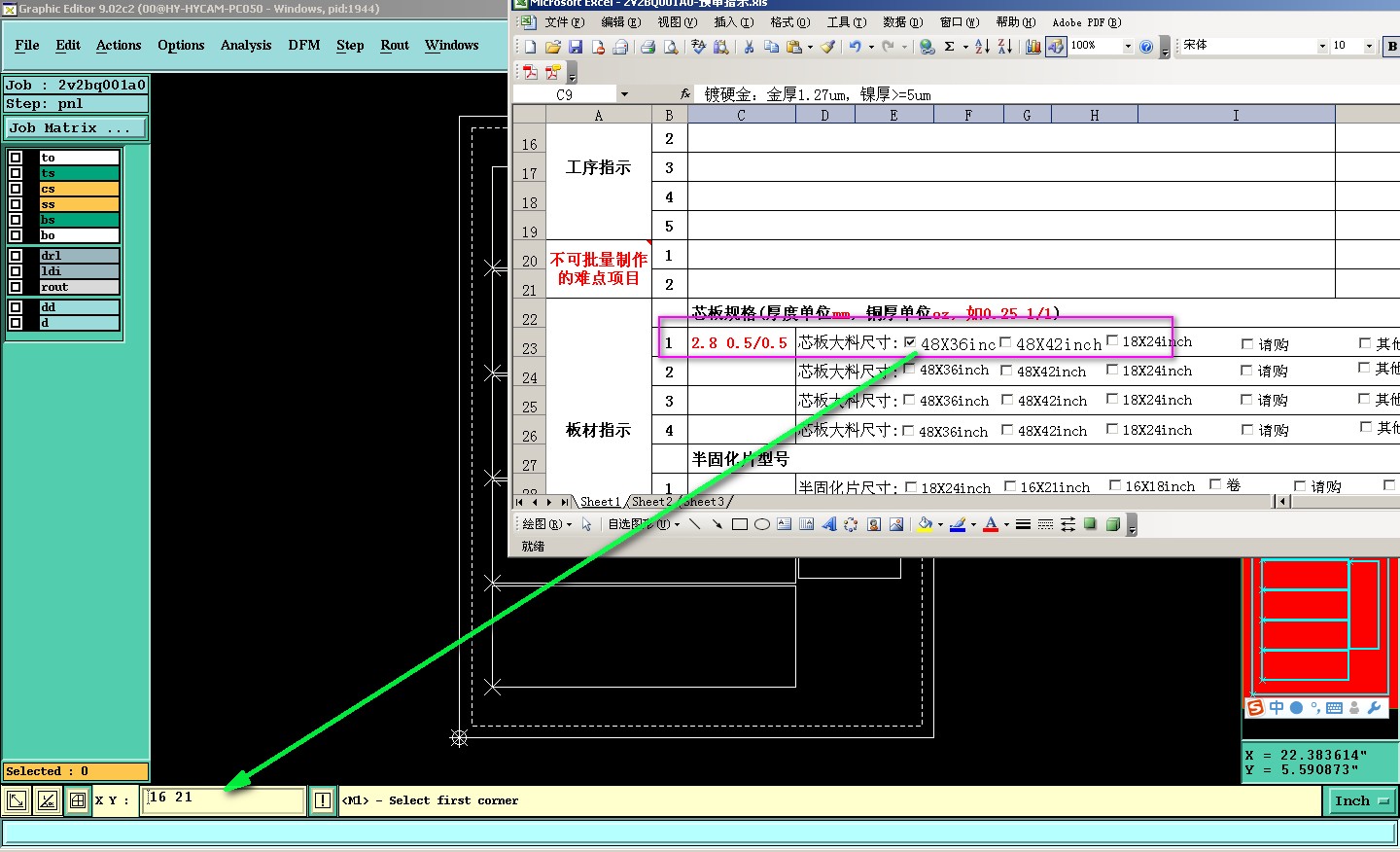Open Excel 格式(O) Format menu

(x=789, y=21)
